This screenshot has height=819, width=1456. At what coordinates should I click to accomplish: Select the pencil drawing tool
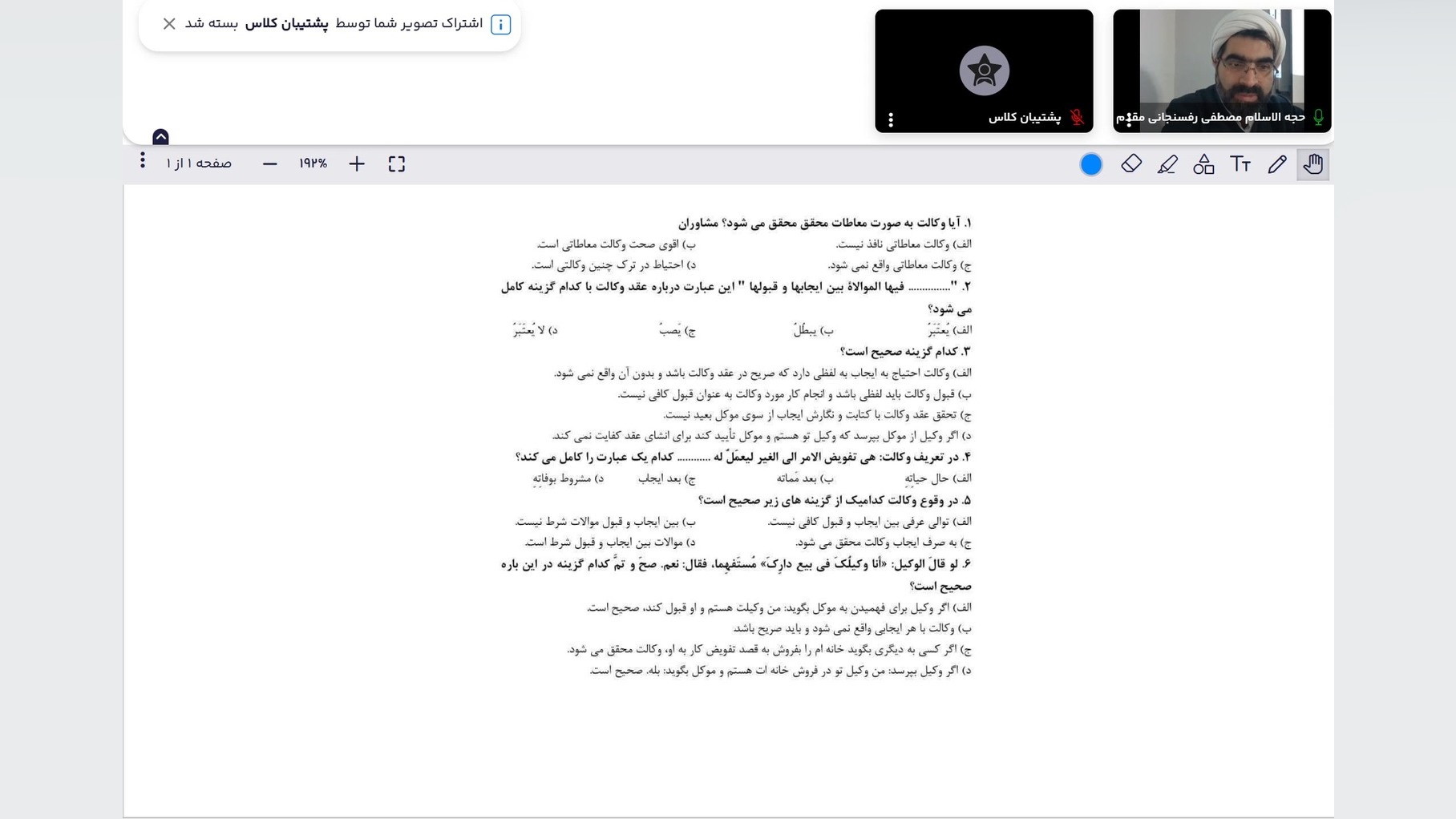(x=1277, y=164)
